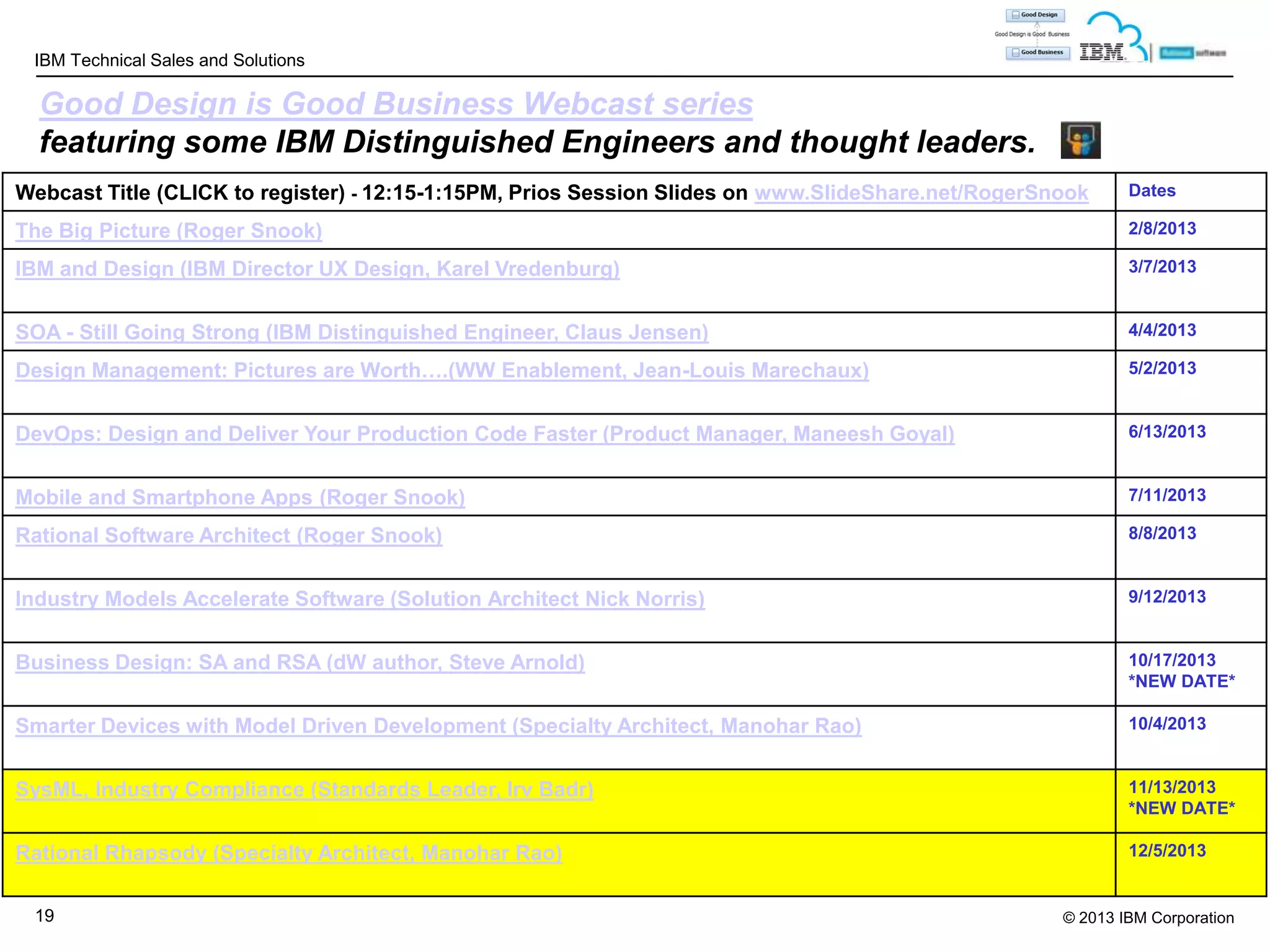
Task: Click Design Management: Pictures are Worth link
Action: point(442,371)
